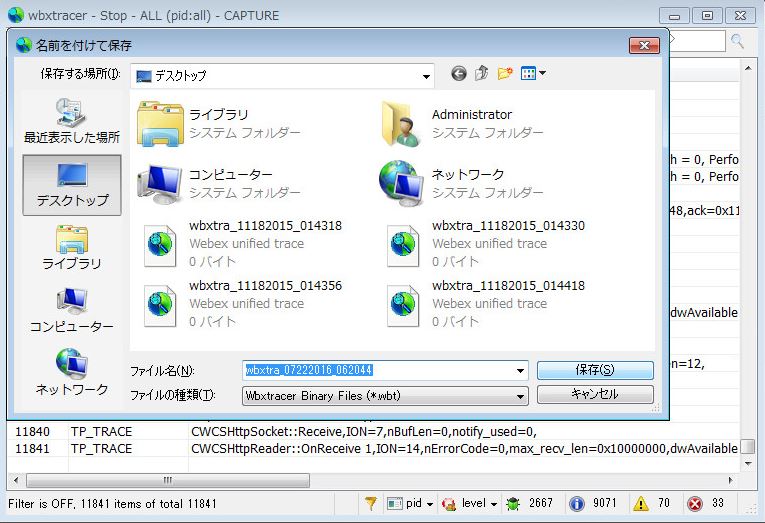The image size is (765, 523).
Task: Select ライブラリ in the places sidebar
Action: [x=72, y=247]
